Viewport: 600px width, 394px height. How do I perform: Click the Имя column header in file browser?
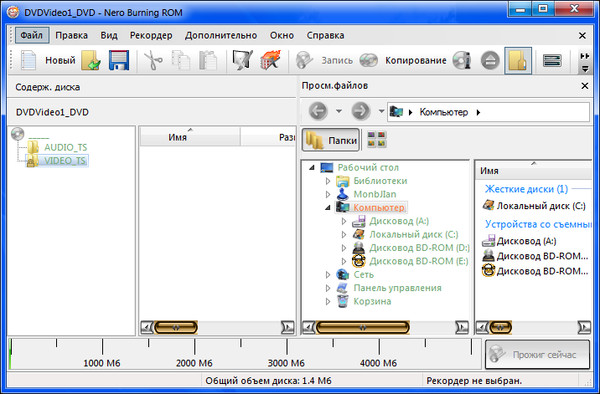533,171
